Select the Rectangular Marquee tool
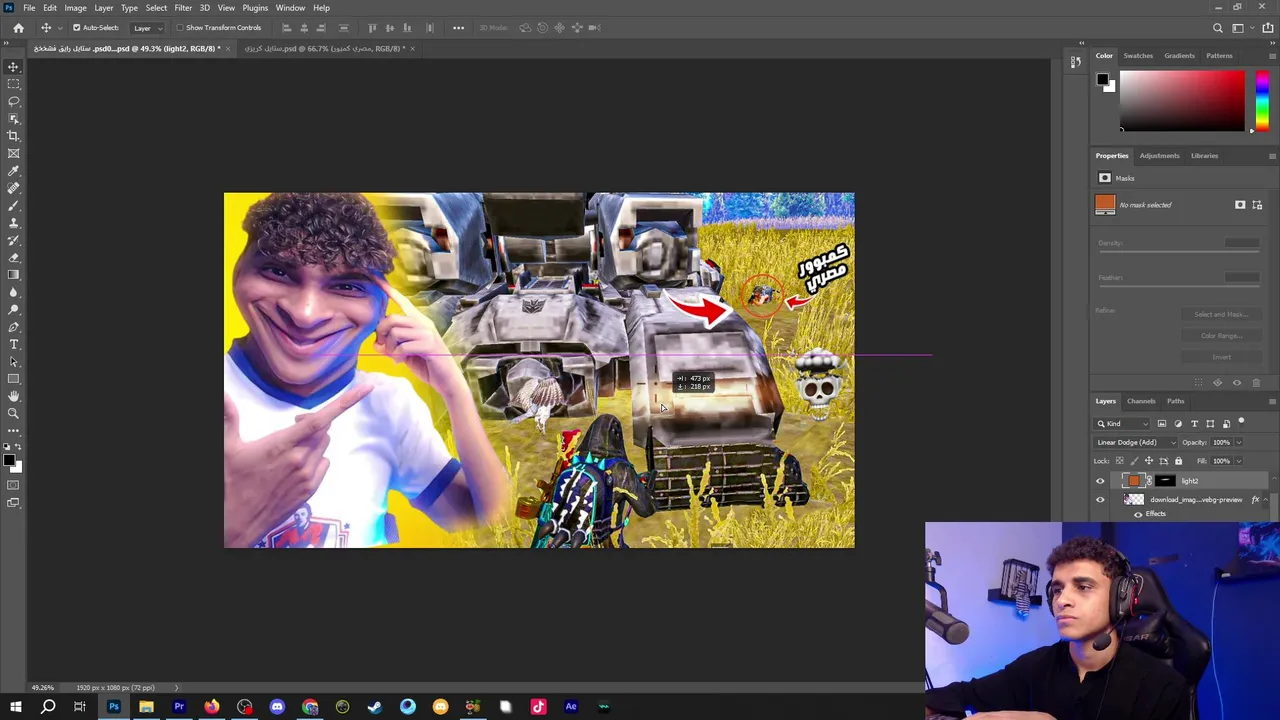The image size is (1280, 720). 13,84
